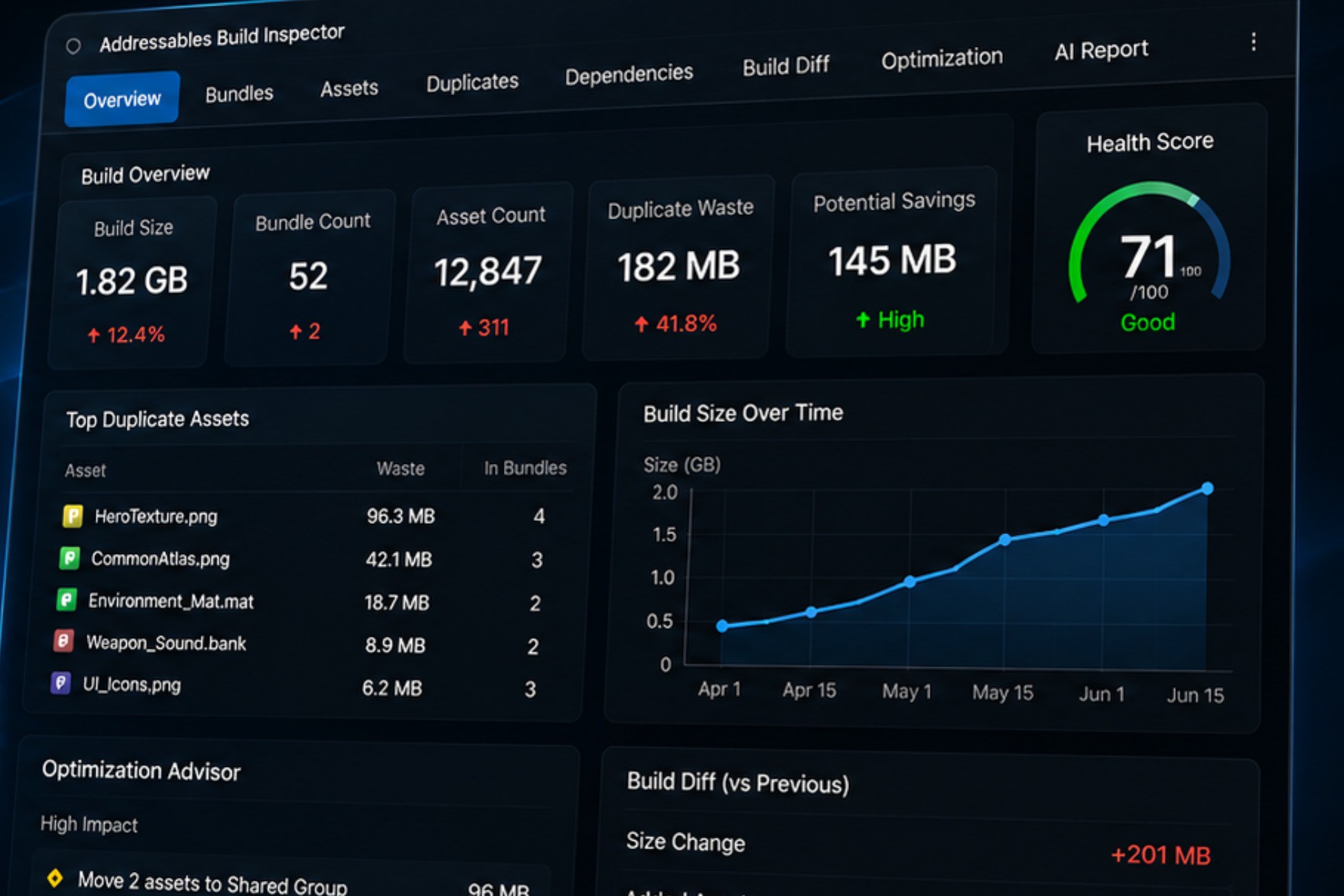Viewport: 1344px width, 896px height.
Task: Click the Apr 15 data point on chart
Action: point(811,612)
